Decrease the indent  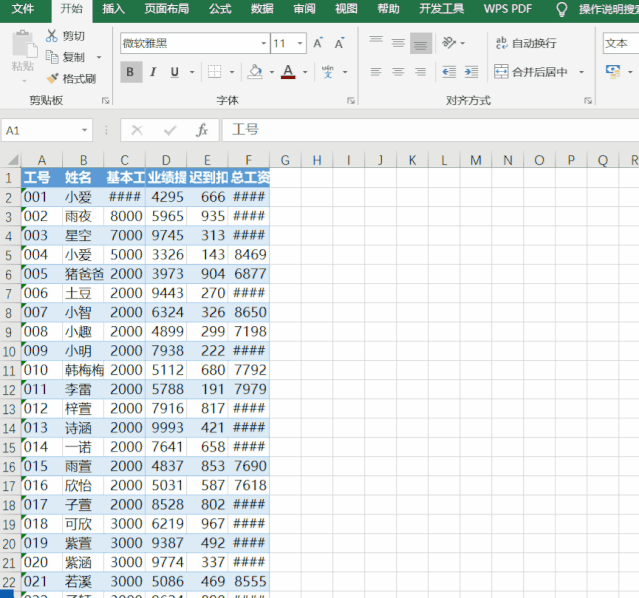pos(449,72)
